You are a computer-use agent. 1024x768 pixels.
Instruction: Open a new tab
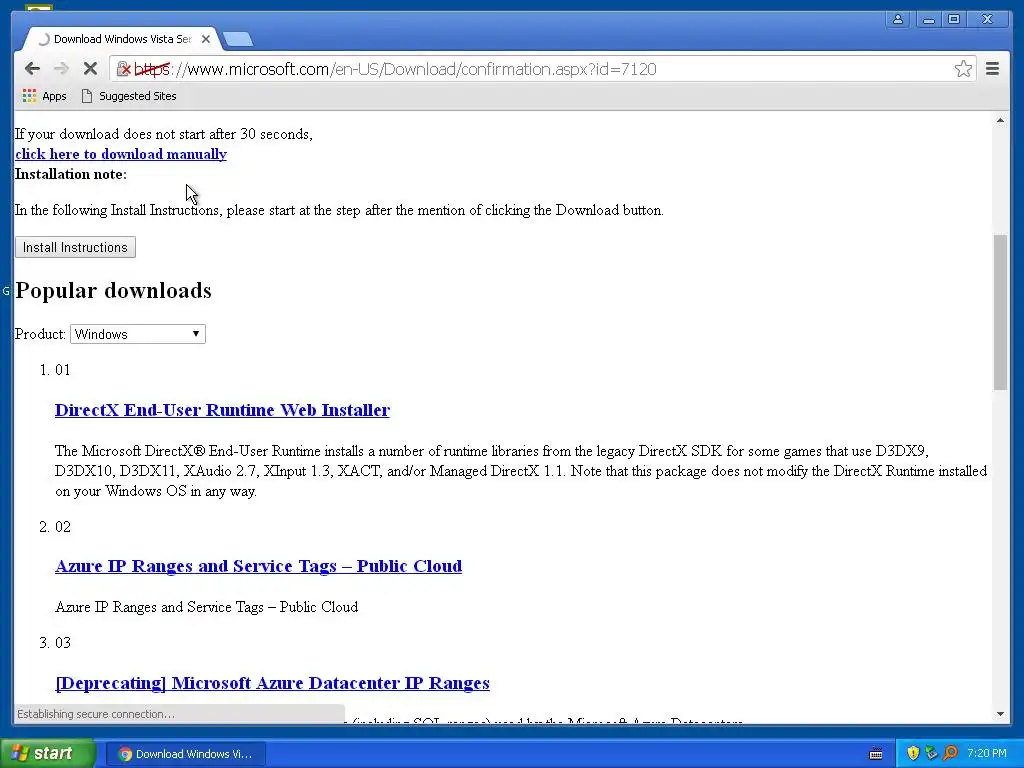238,39
